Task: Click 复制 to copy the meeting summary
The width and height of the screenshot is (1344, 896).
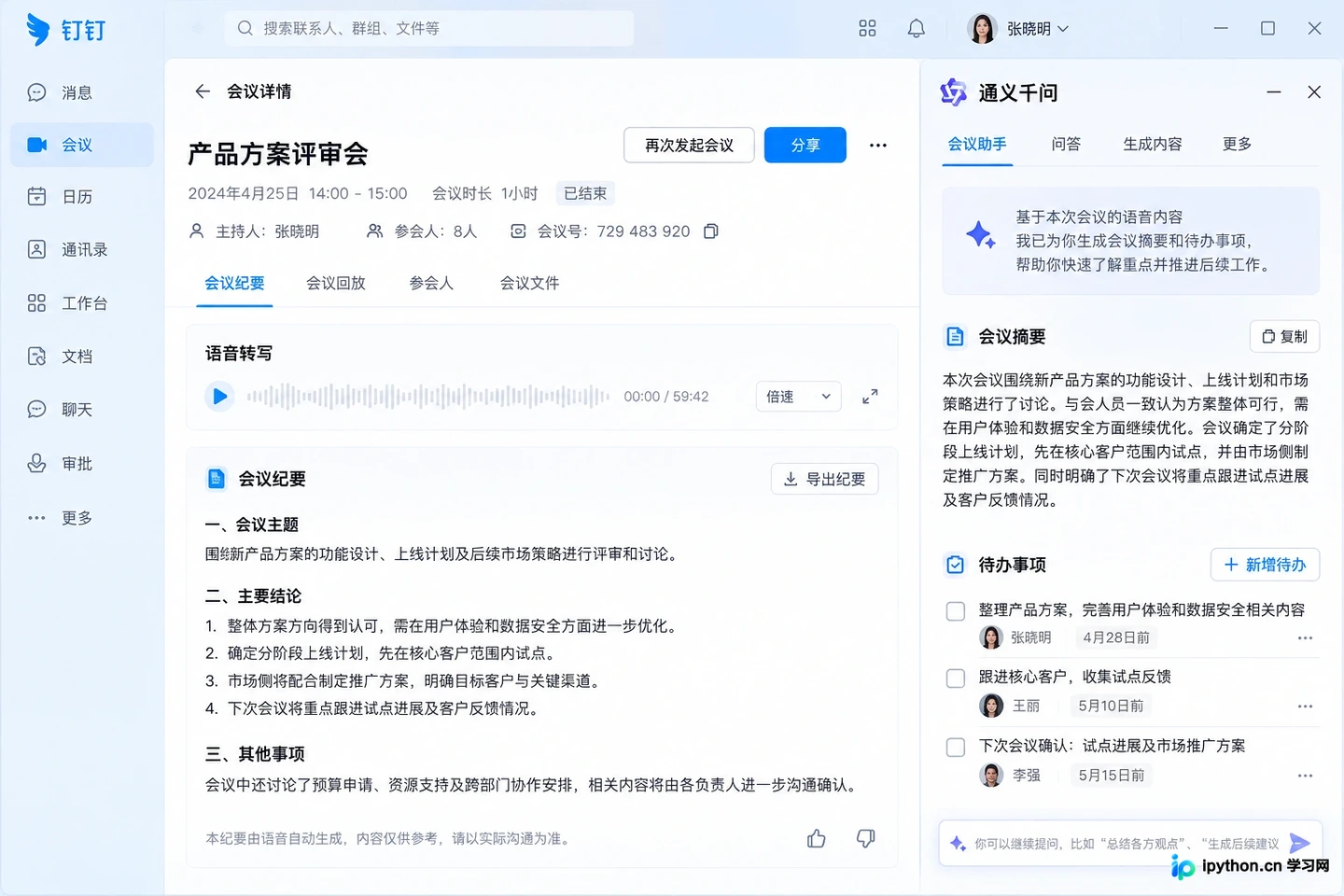Action: tap(1284, 336)
